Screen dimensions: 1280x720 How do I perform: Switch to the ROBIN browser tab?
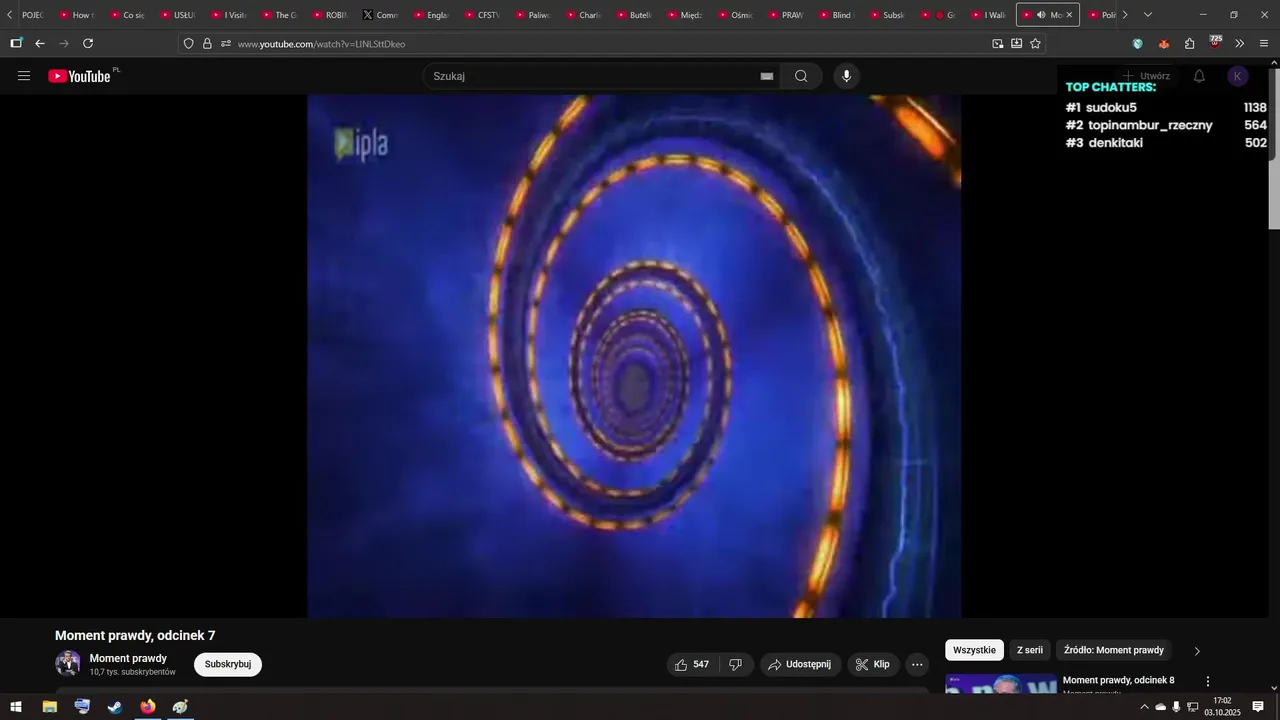329,15
